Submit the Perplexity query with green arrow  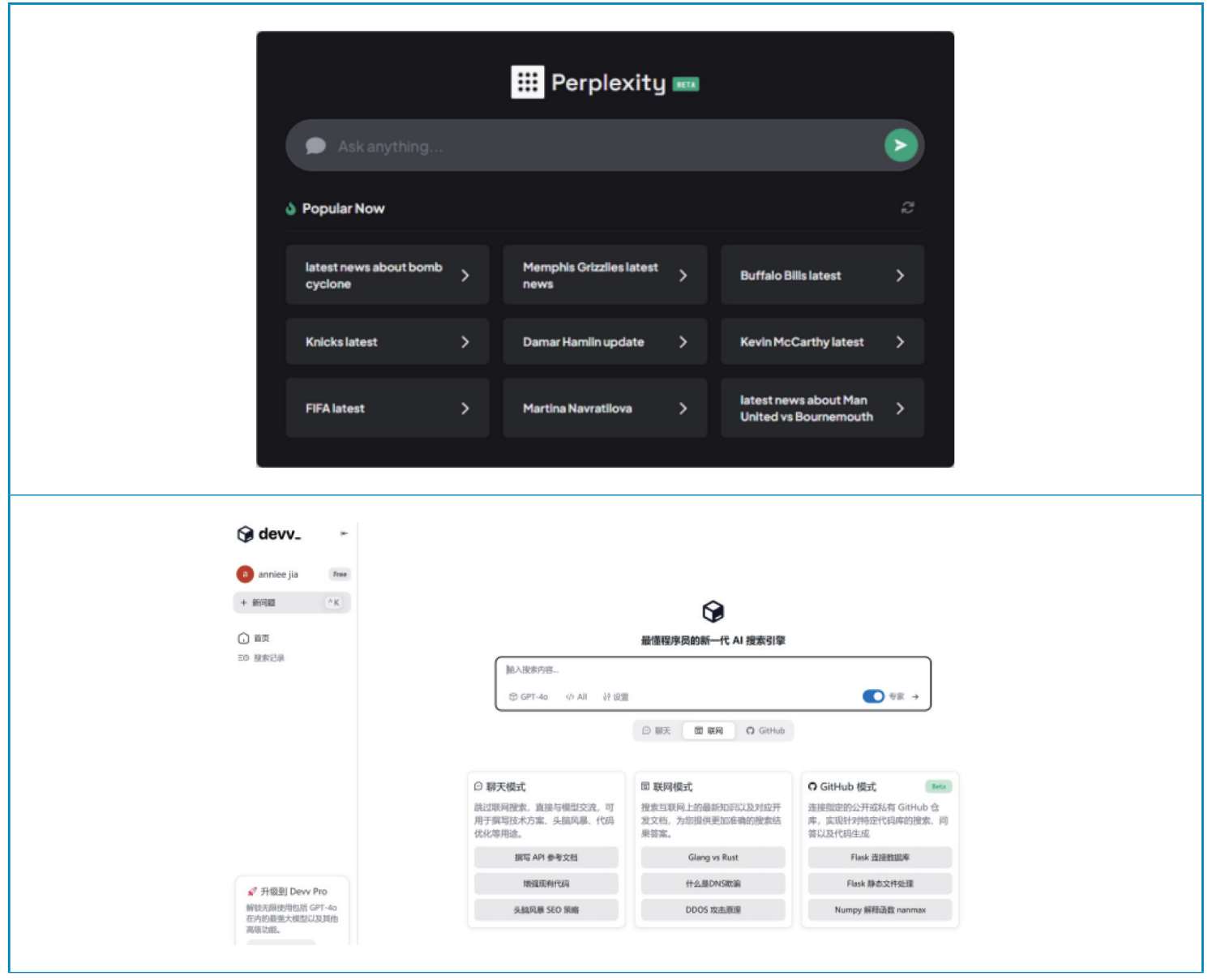(x=901, y=145)
